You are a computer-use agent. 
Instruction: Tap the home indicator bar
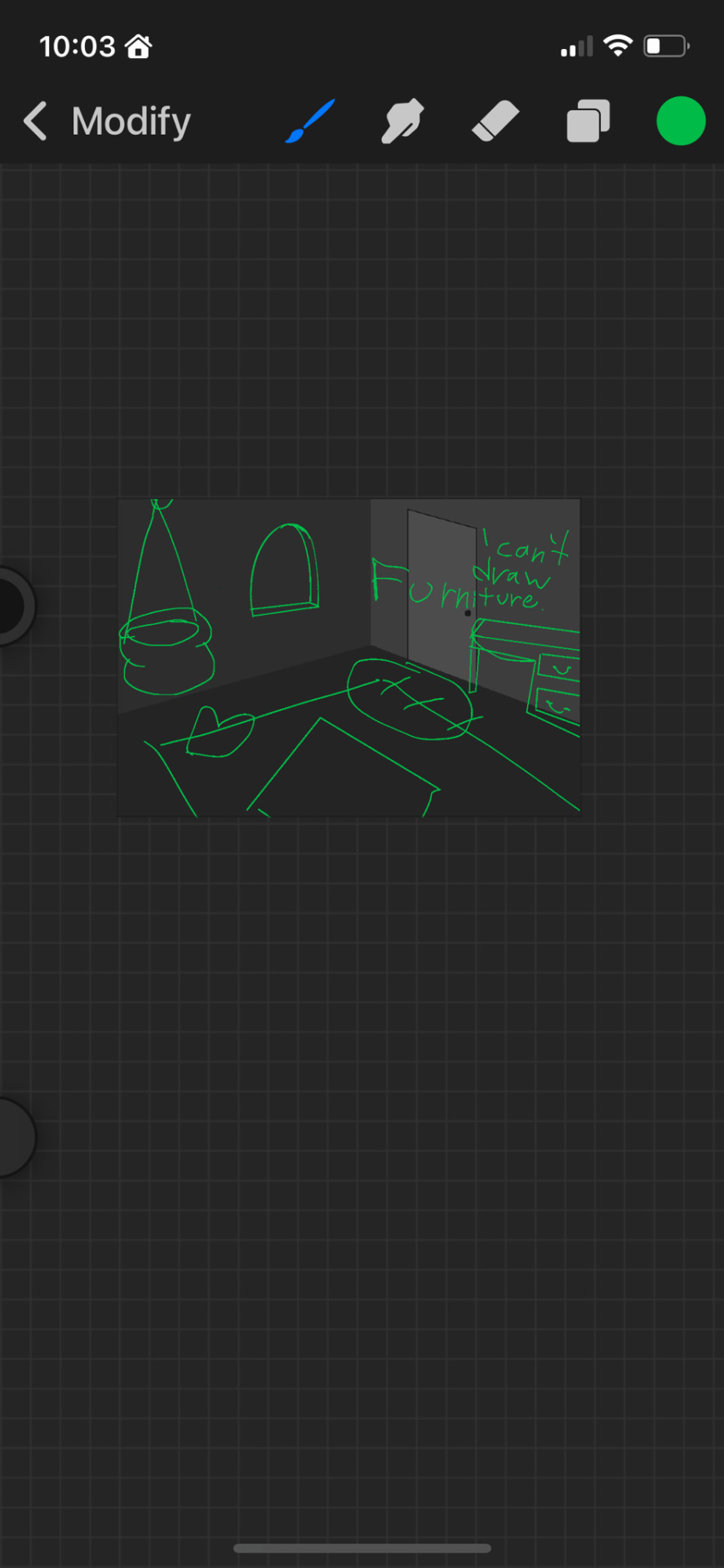[x=362, y=1548]
